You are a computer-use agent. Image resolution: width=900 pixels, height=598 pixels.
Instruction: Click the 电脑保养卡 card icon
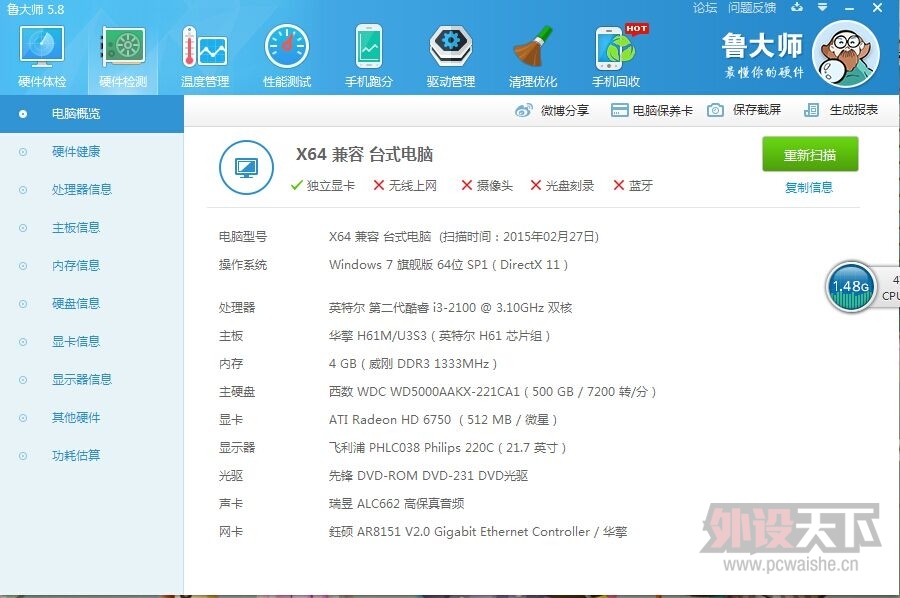pyautogui.click(x=619, y=110)
